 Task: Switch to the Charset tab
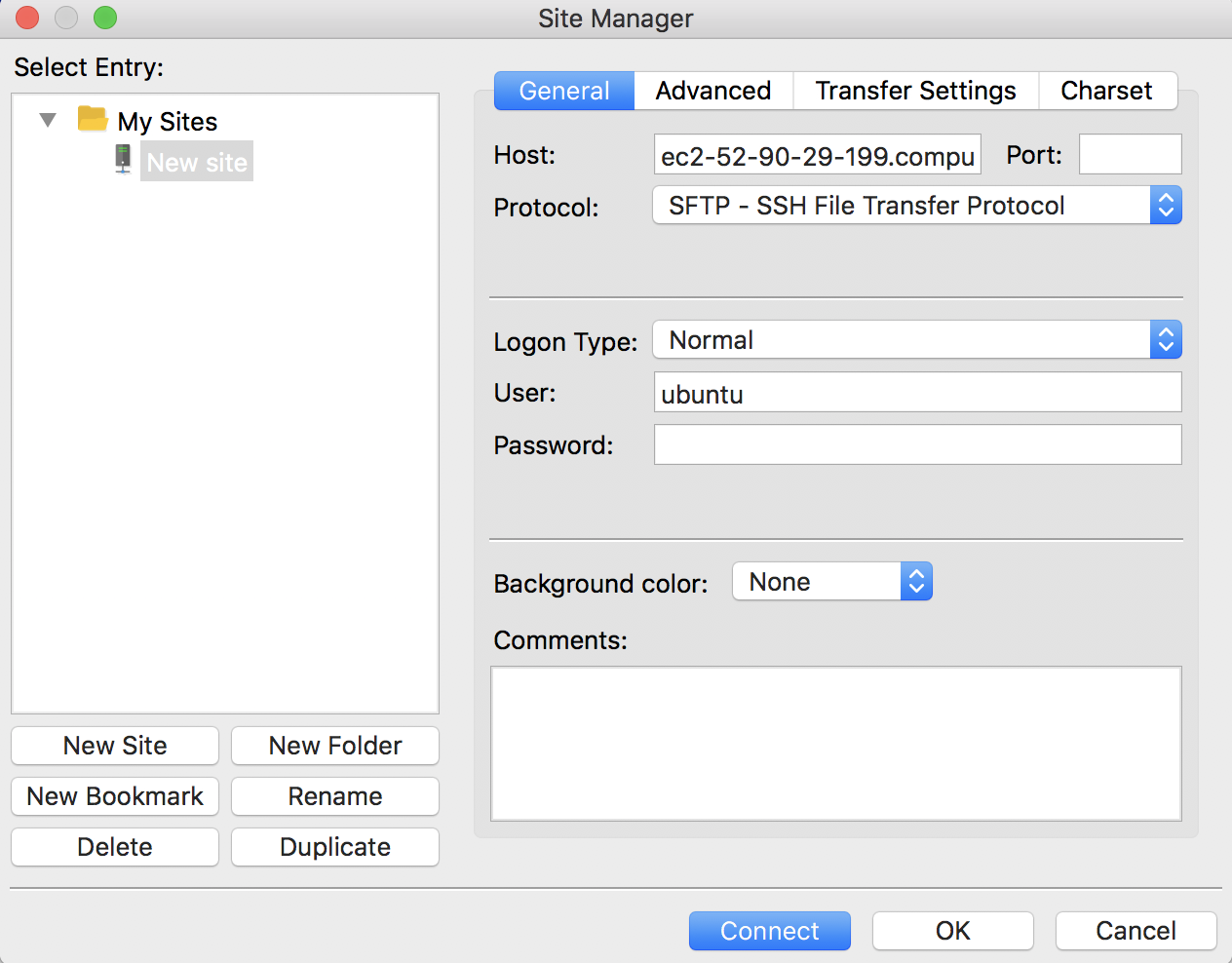(x=1107, y=90)
